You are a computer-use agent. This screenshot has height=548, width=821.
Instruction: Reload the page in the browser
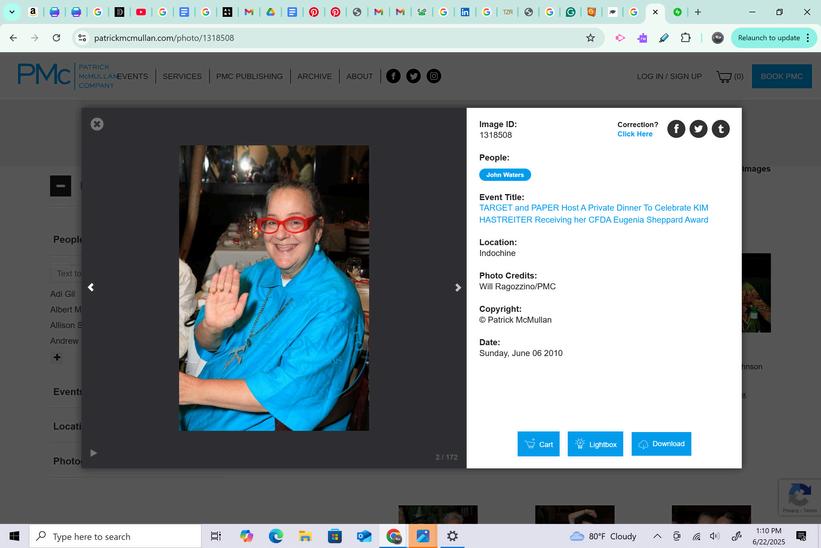click(x=56, y=38)
